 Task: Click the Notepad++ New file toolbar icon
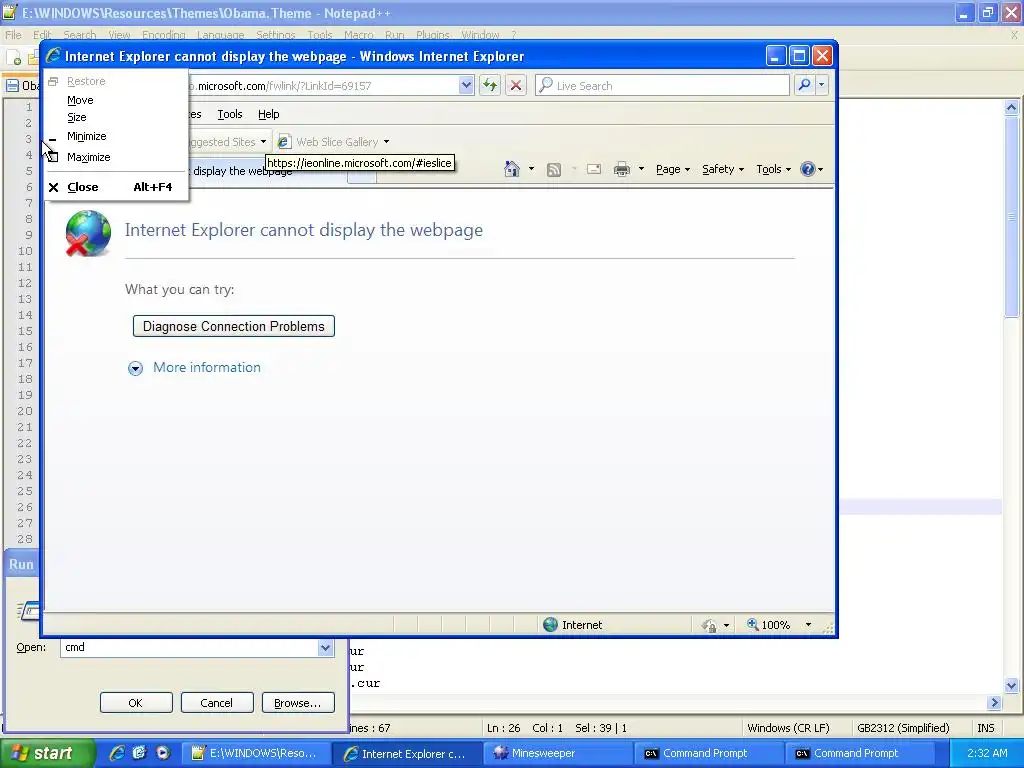tap(14, 58)
